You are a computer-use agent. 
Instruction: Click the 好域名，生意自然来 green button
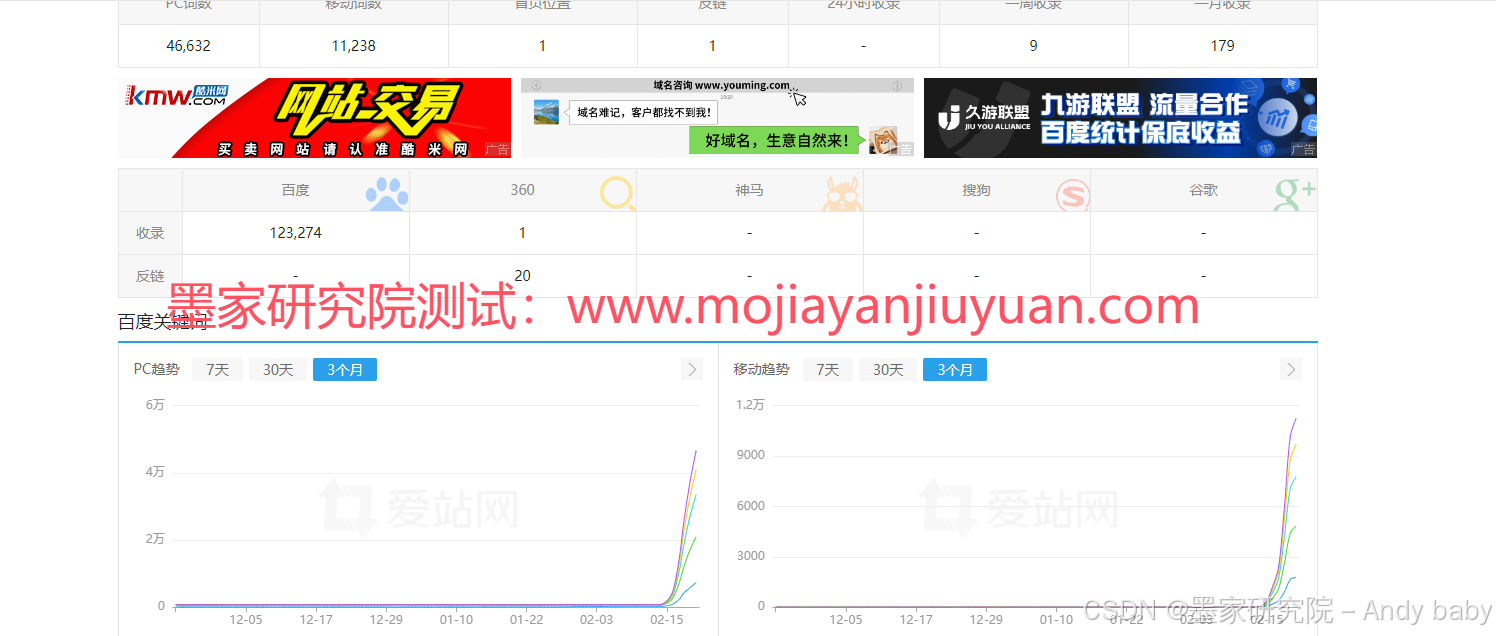[775, 141]
